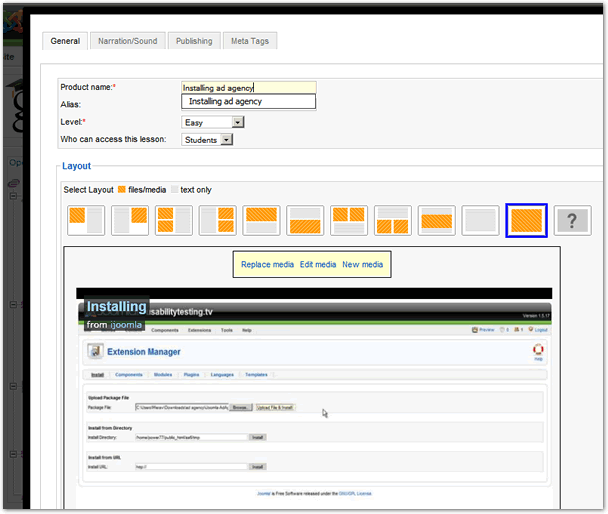The image size is (608, 514).
Task: Click Languages subtab in Extension Manager preview
Action: pos(222,374)
